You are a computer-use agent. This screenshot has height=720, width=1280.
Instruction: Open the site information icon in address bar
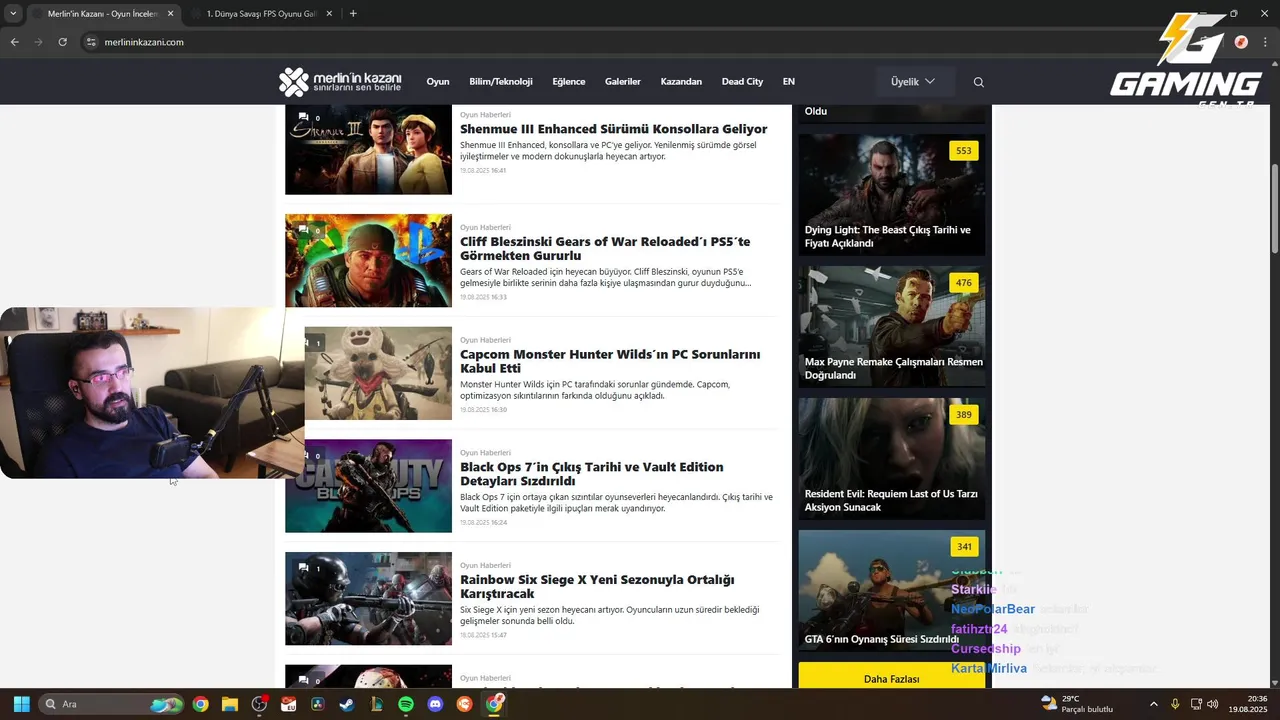click(91, 42)
